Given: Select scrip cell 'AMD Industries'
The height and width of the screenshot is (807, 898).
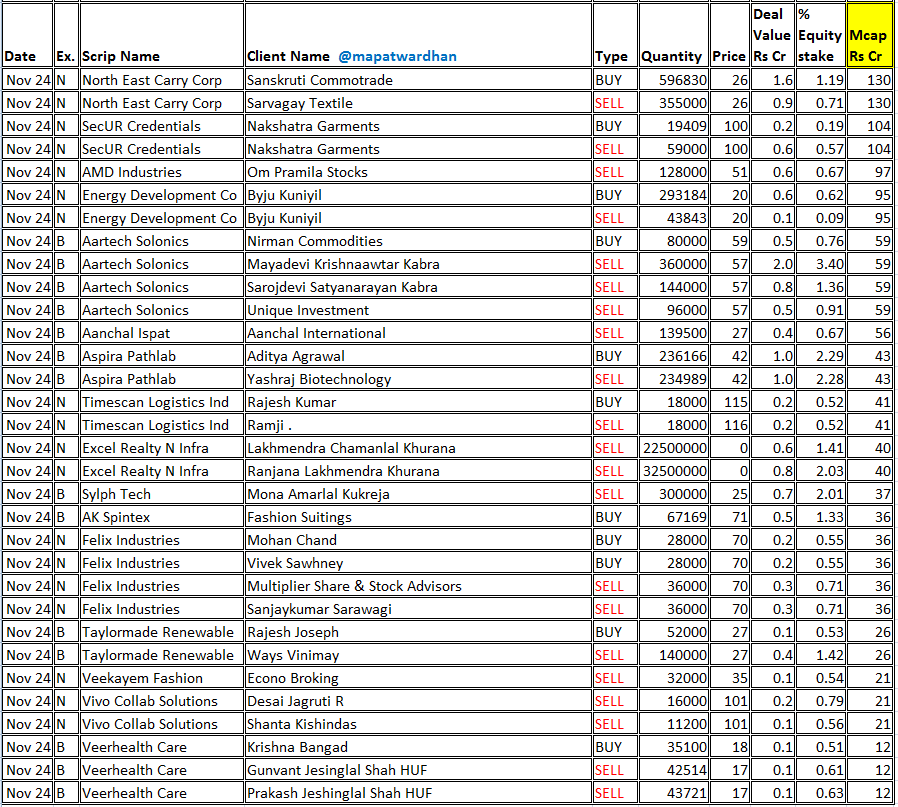Looking at the screenshot, I should click(x=162, y=172).
